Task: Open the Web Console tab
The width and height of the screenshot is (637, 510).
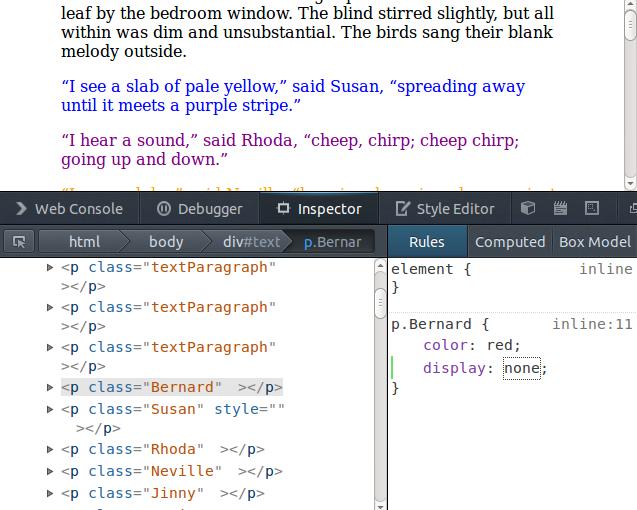Action: [x=69, y=209]
